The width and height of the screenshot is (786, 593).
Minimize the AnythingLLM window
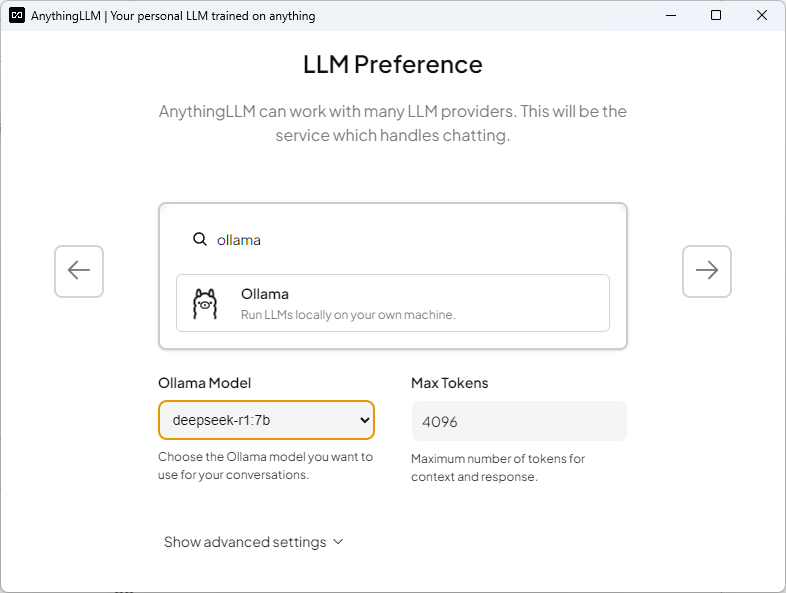[671, 16]
